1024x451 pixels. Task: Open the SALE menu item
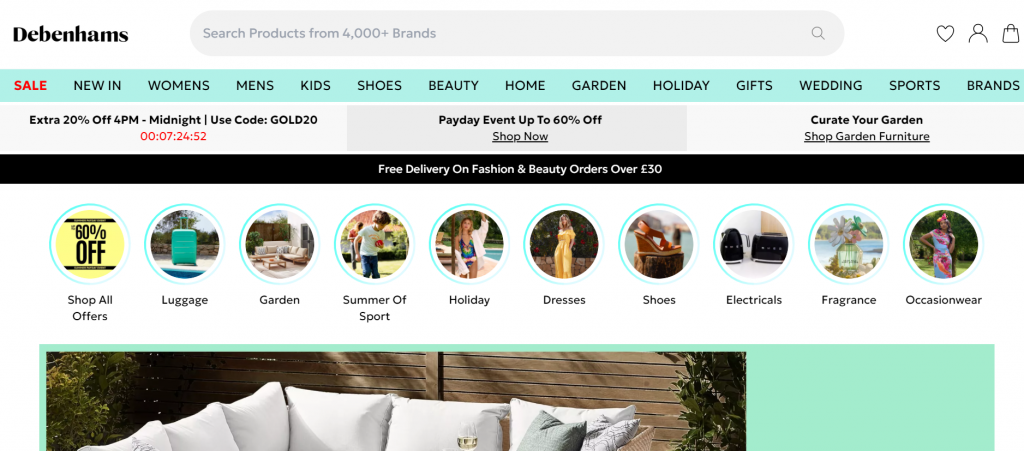click(x=31, y=86)
